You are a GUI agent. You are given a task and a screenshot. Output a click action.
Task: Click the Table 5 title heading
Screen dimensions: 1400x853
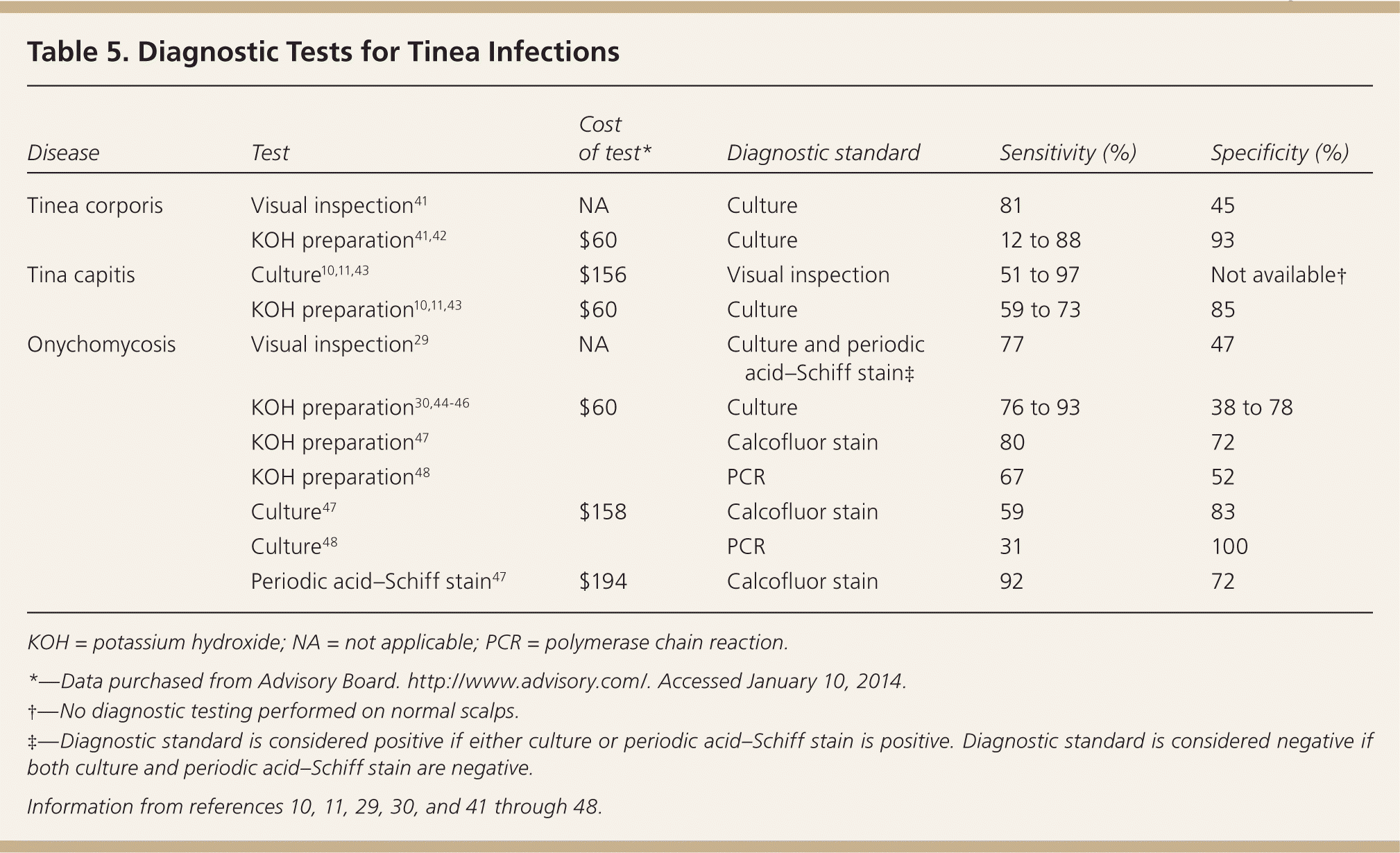(x=323, y=52)
